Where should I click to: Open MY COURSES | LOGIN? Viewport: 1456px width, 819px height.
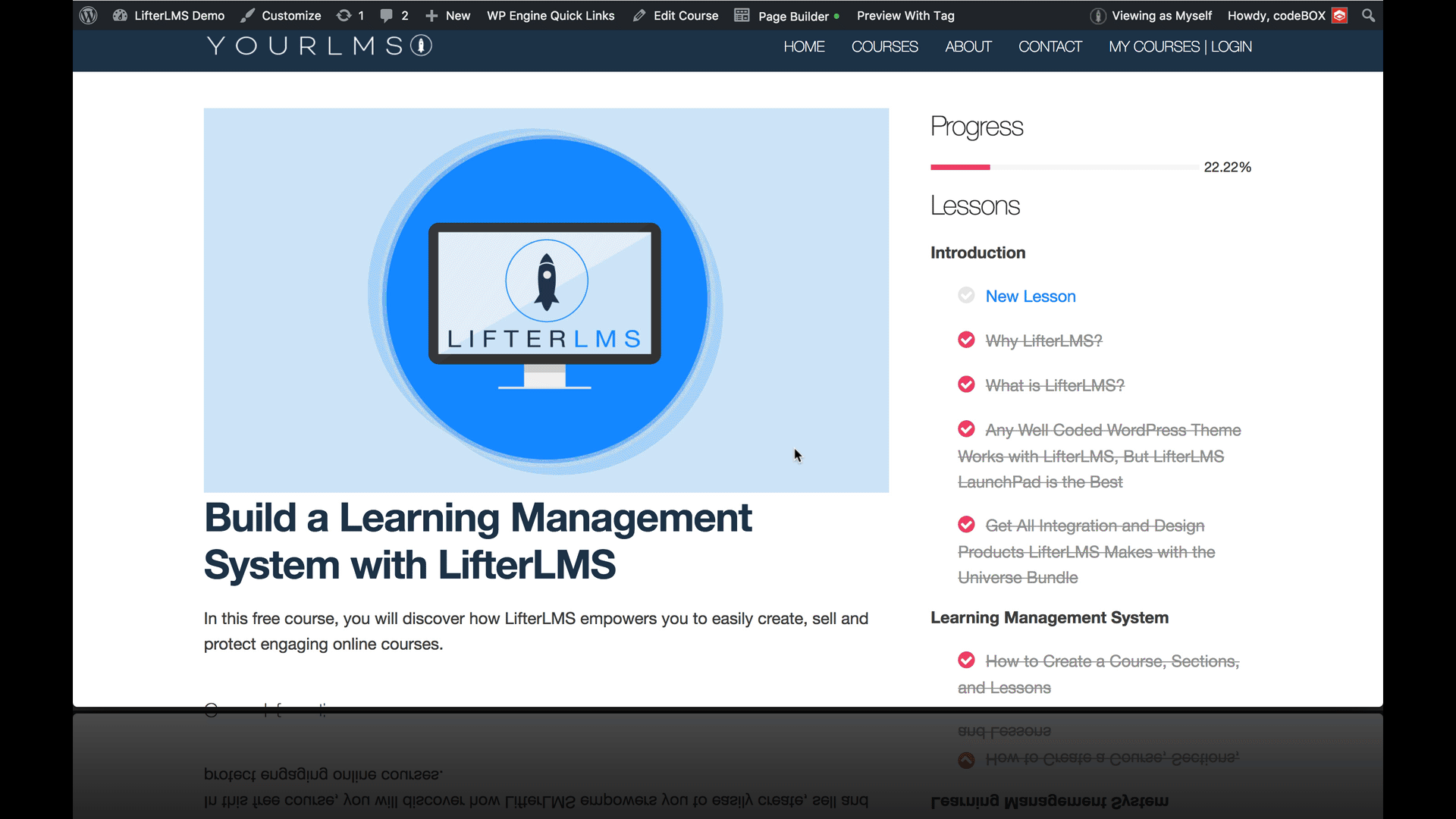pyautogui.click(x=1180, y=46)
